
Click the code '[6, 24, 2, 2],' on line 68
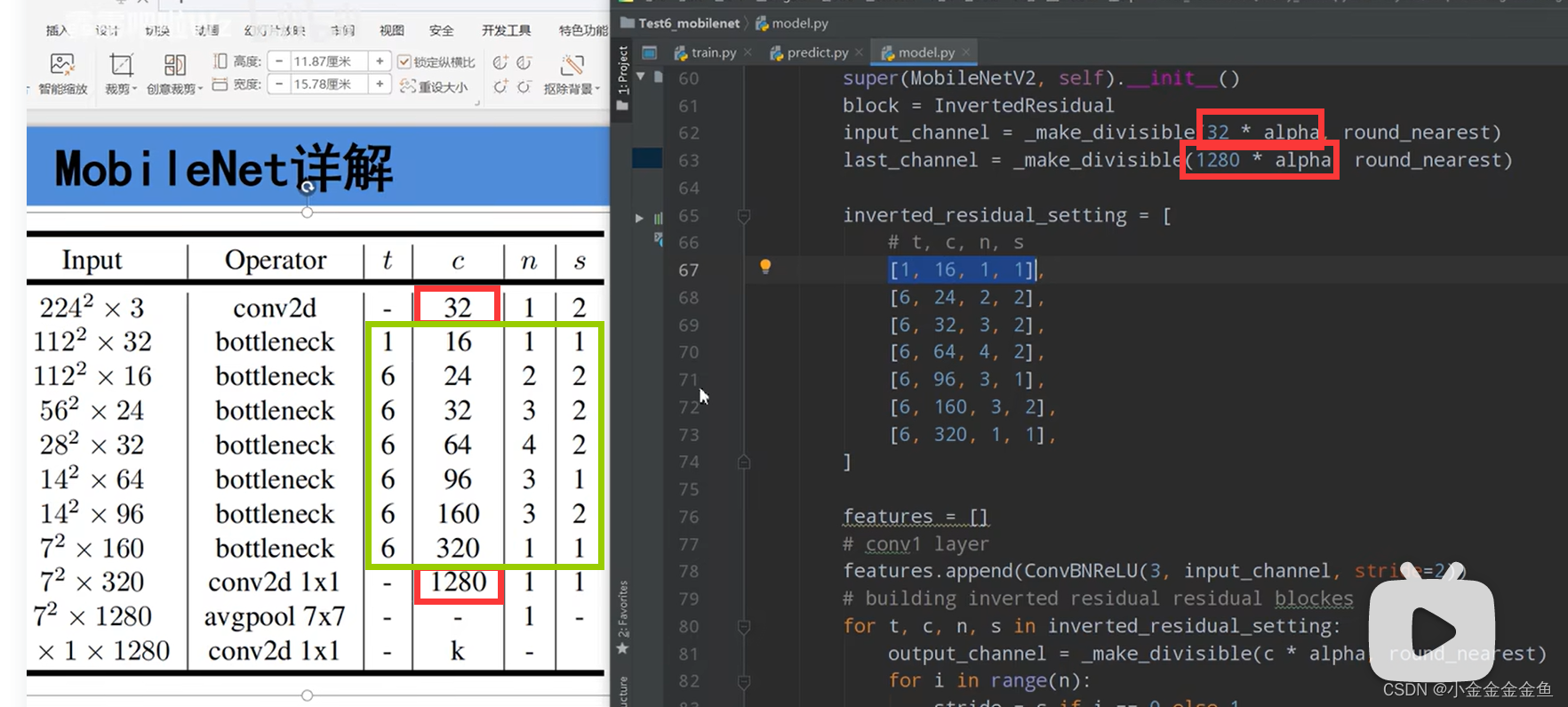click(x=967, y=298)
